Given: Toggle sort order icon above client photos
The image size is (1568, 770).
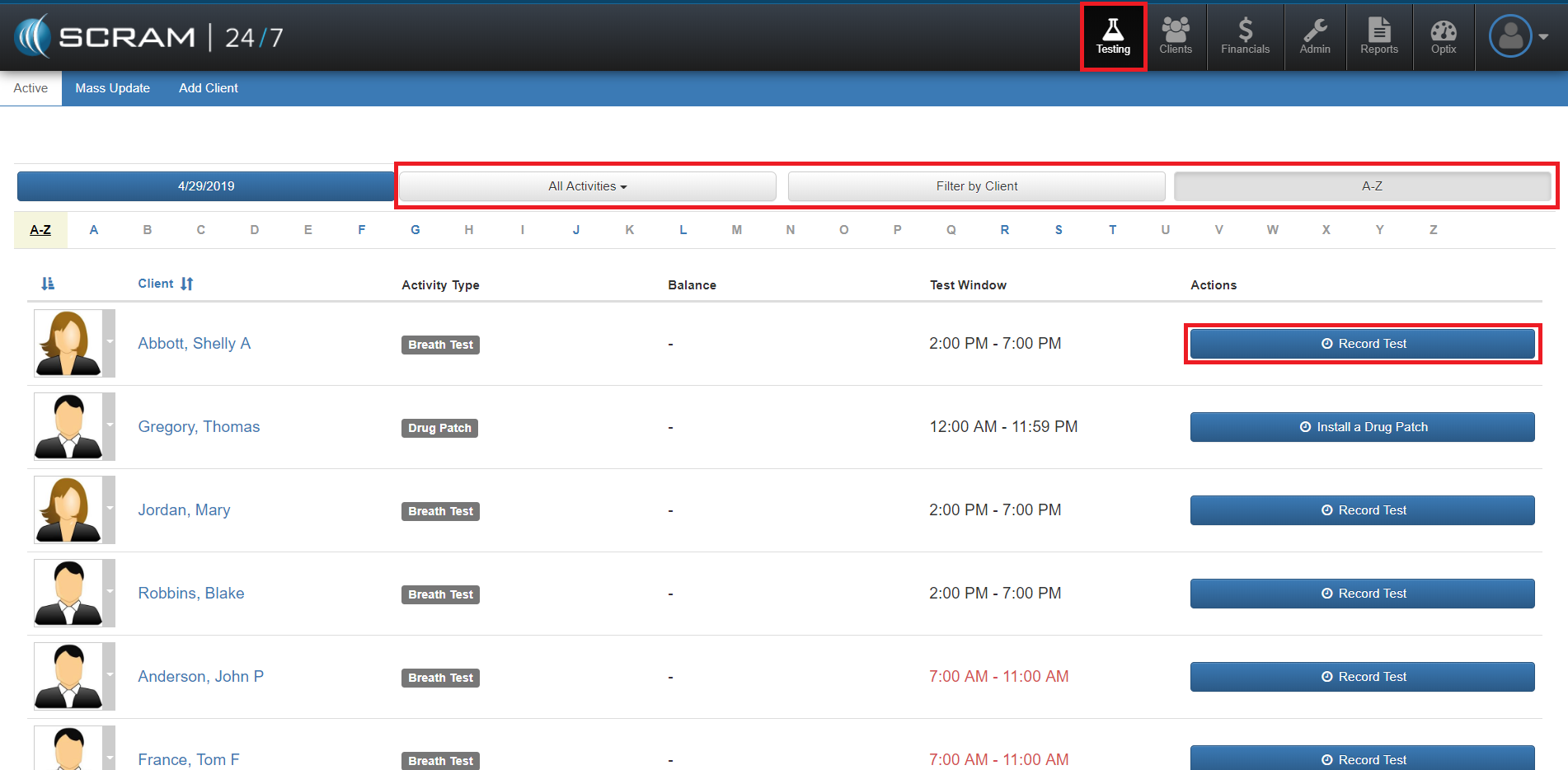Looking at the screenshot, I should click(48, 284).
